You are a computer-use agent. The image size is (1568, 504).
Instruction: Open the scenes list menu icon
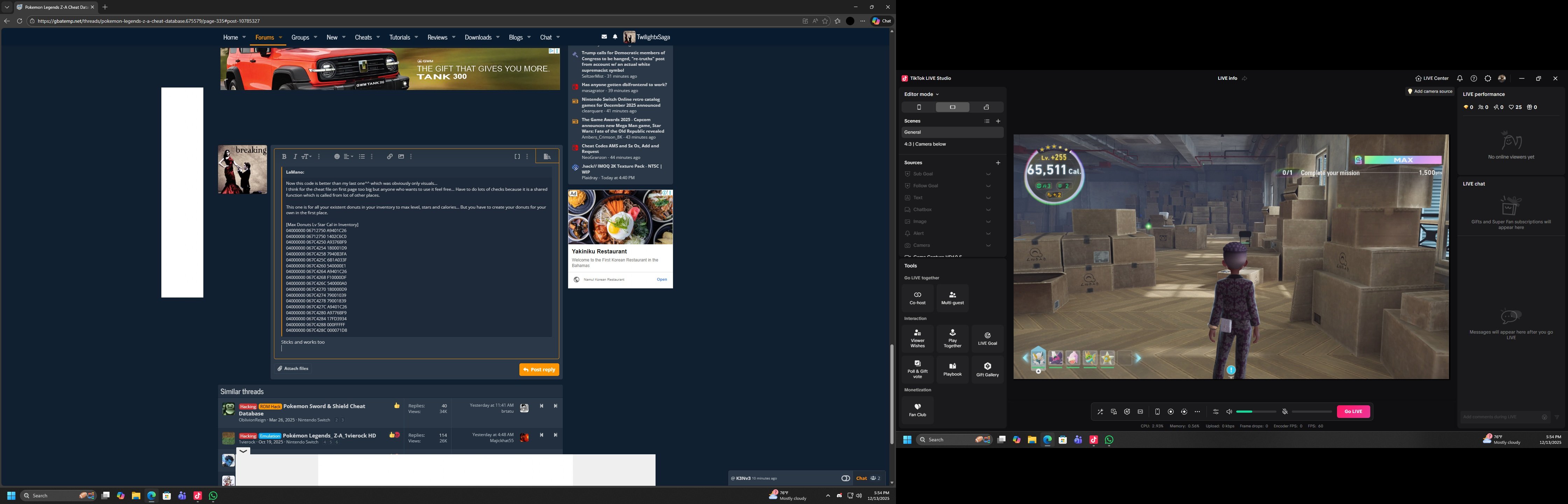987,121
